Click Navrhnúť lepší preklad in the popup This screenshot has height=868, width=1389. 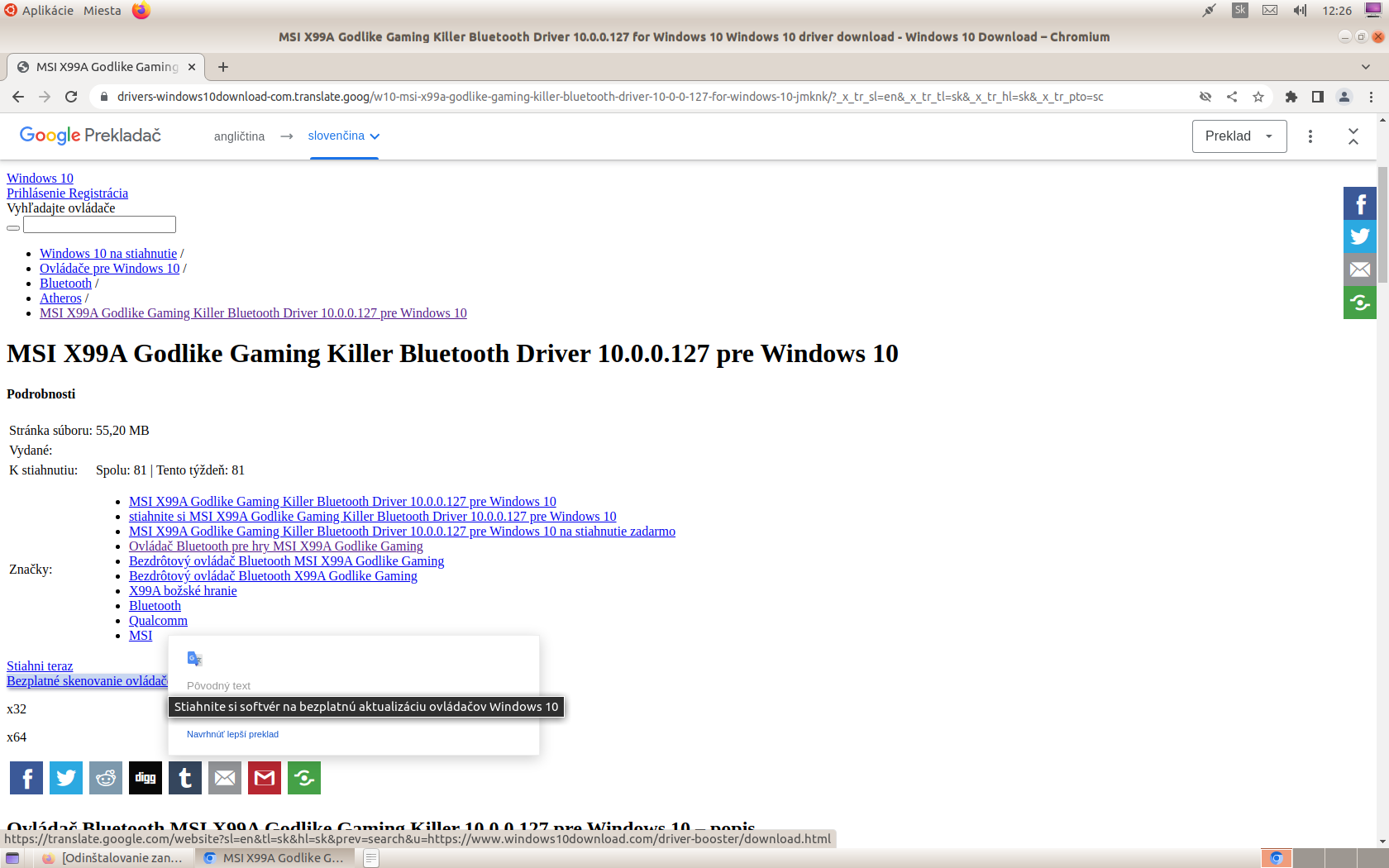(232, 734)
